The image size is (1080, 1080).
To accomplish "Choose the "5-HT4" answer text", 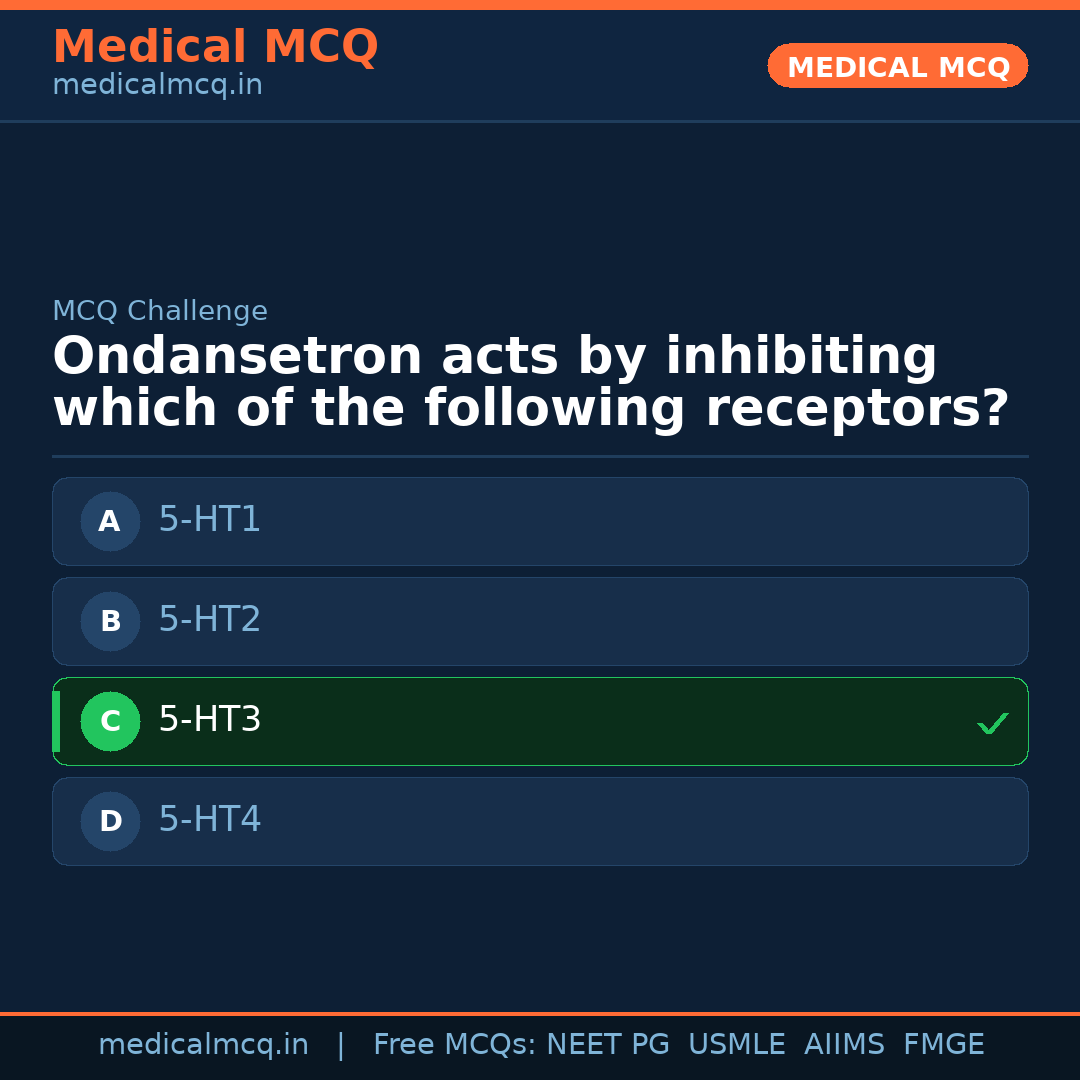I will (209, 820).
